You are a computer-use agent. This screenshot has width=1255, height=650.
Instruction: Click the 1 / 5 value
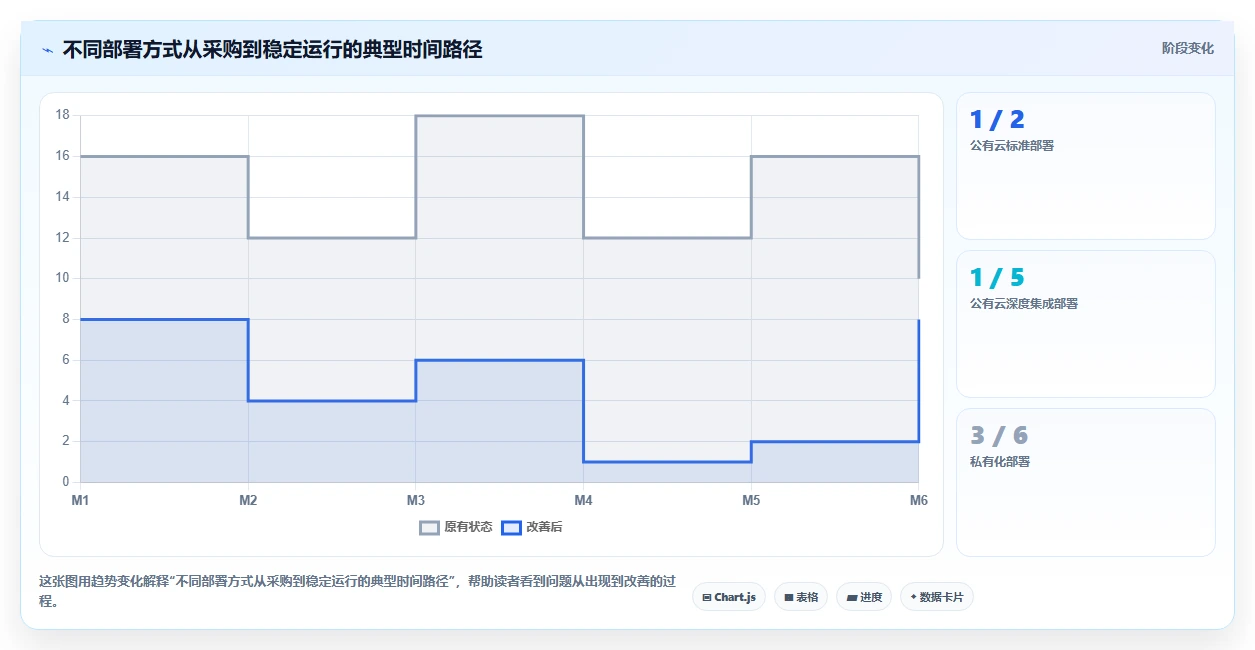pyautogui.click(x=997, y=278)
